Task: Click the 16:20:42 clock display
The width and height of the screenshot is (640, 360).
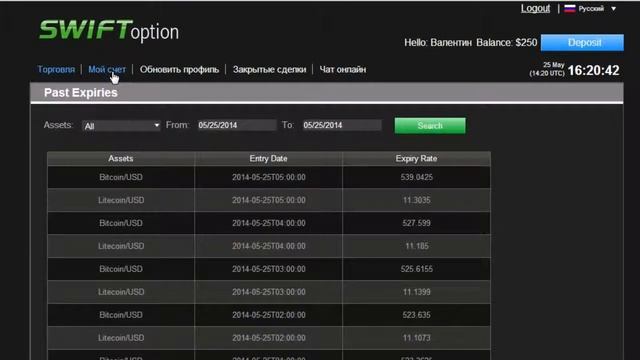Action: (x=593, y=70)
